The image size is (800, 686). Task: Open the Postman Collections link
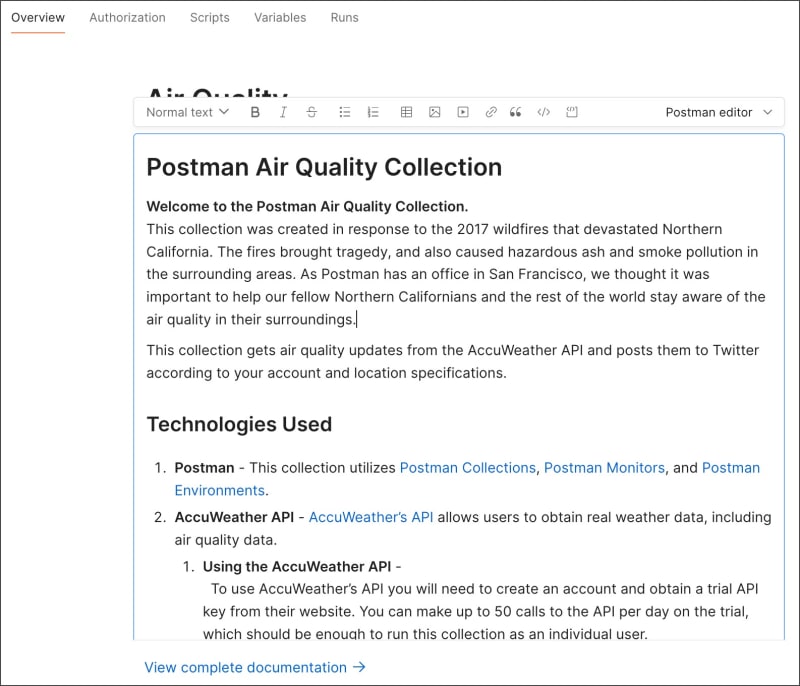pos(467,468)
